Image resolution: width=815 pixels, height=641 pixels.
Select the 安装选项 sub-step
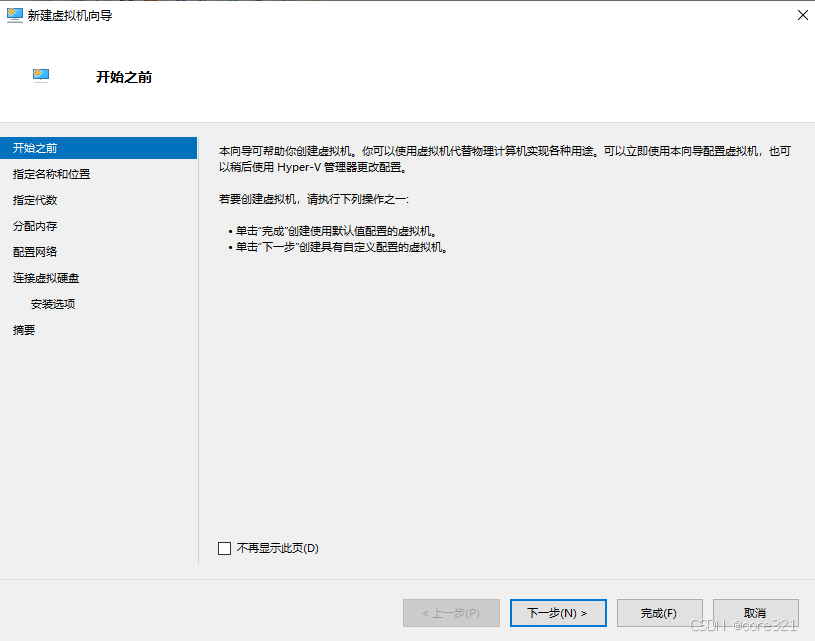[53, 304]
